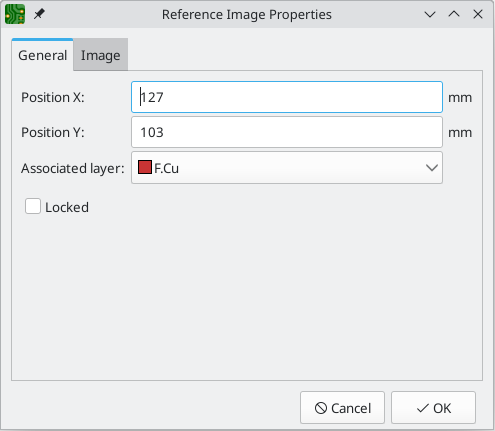Click the KiCad PCB editor app icon
Viewport: 495px width, 431px height.
tap(15, 14)
